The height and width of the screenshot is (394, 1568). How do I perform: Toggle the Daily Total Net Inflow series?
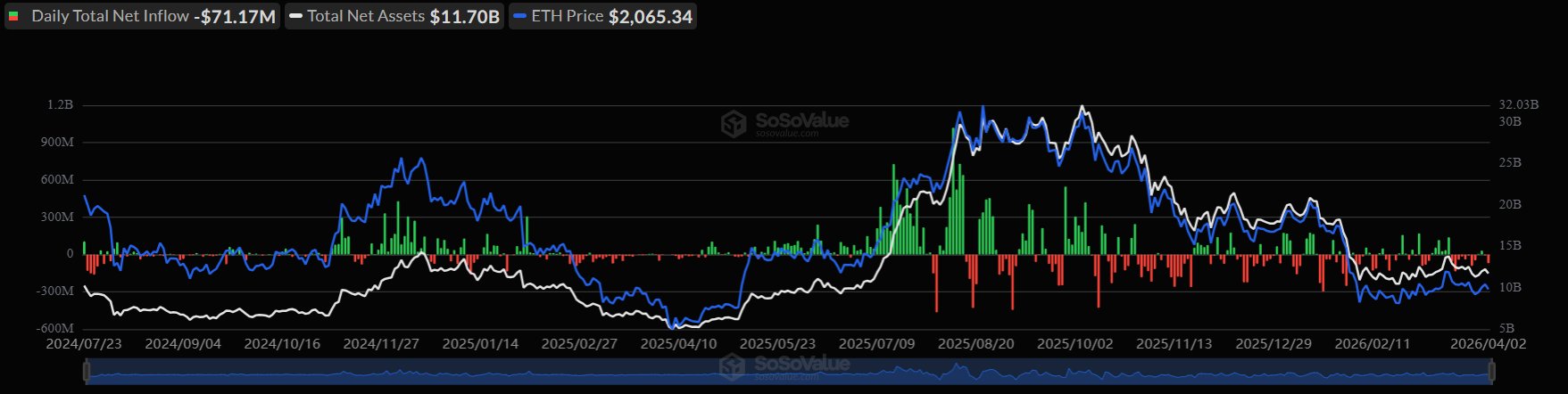click(110, 17)
